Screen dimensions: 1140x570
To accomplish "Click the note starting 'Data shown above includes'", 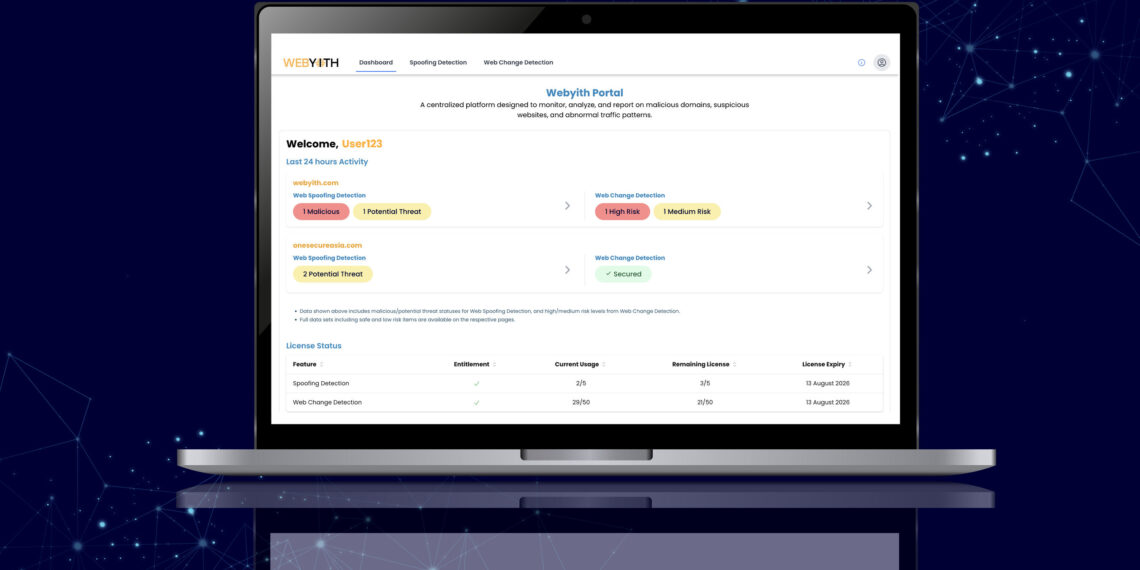I will (490, 311).
